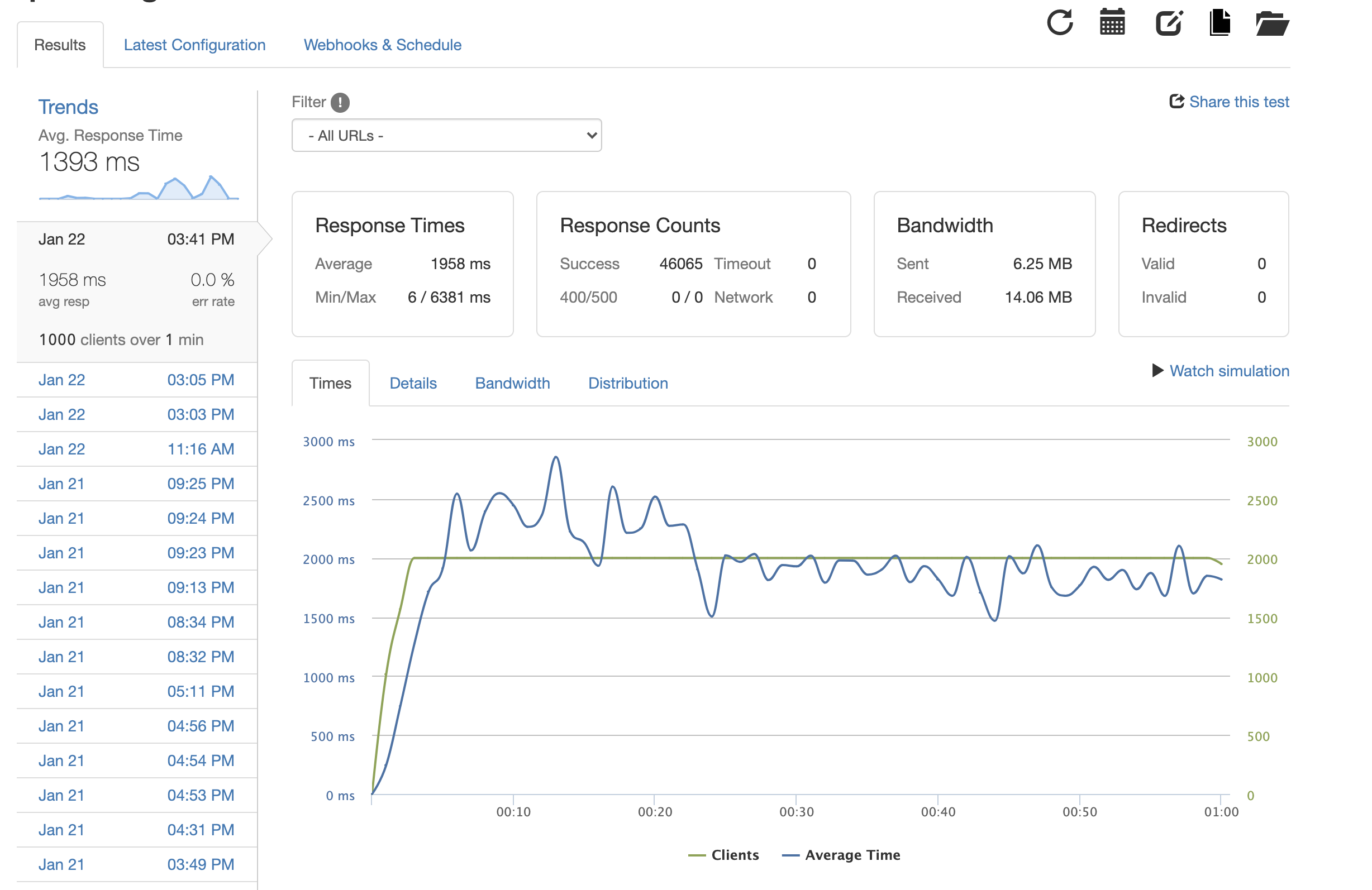Open the All URLs filter dropdown
Viewport: 1372px width, 890px height.
click(447, 135)
